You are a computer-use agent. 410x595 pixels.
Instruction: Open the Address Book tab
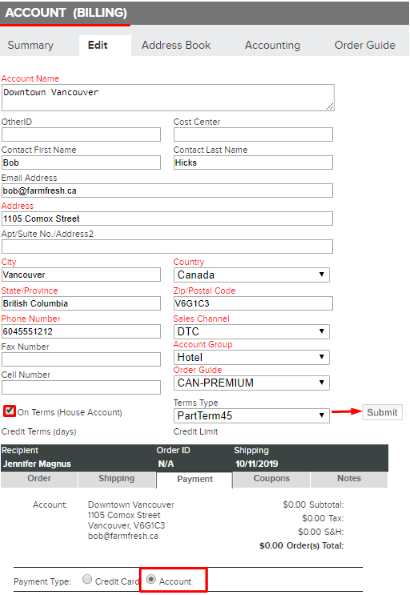click(176, 45)
